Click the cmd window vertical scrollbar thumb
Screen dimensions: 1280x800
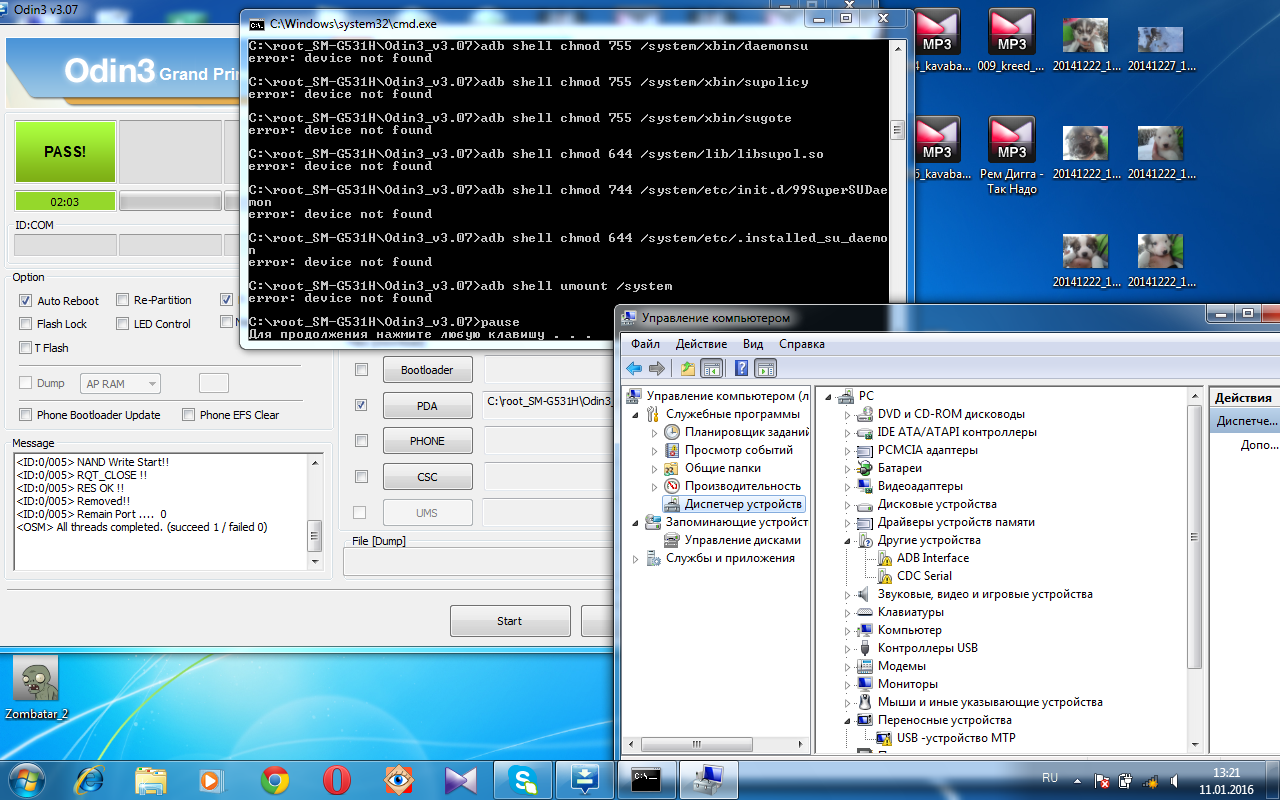coord(898,132)
